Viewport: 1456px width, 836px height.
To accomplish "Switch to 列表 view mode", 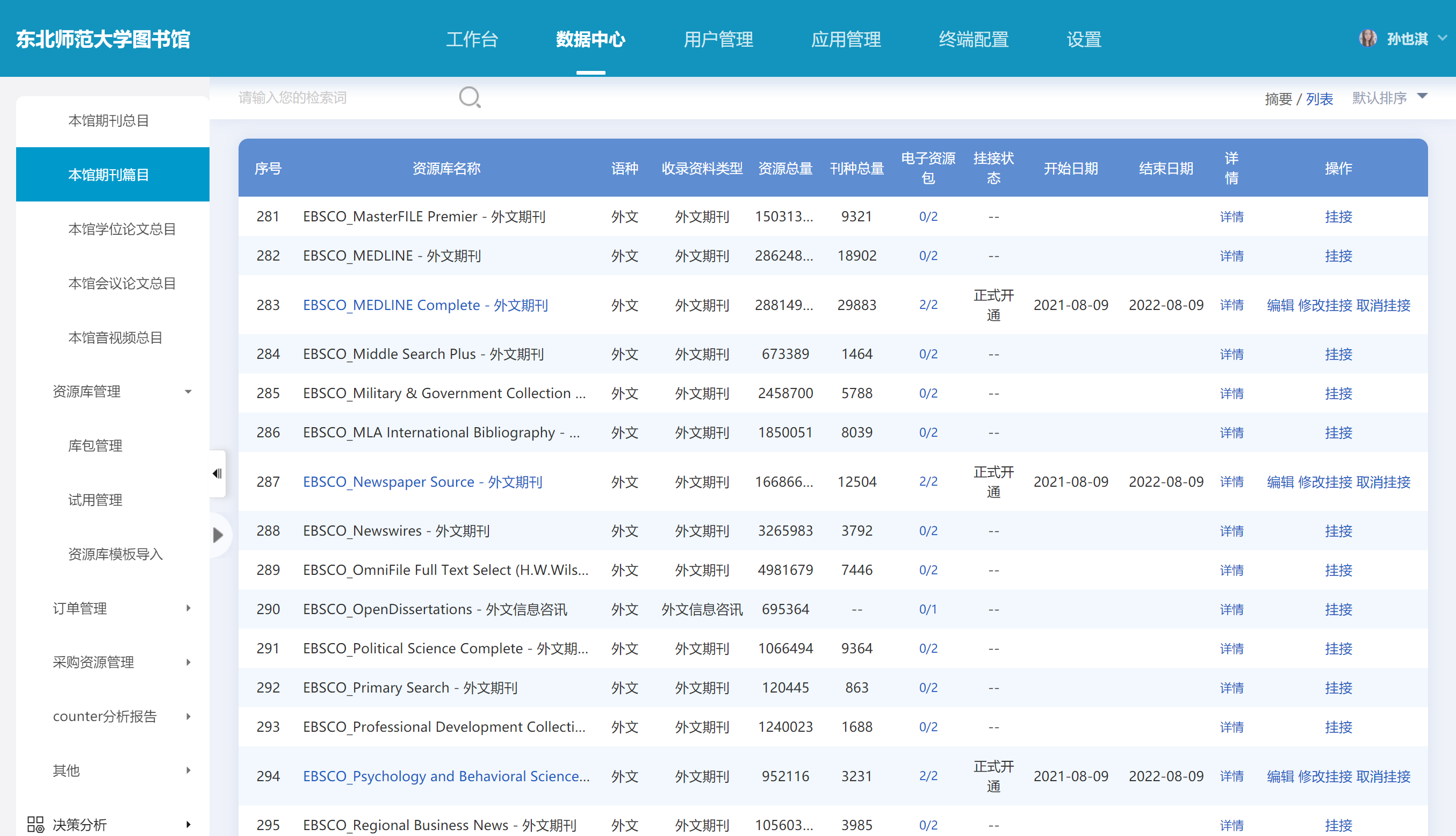I will pyautogui.click(x=1319, y=99).
